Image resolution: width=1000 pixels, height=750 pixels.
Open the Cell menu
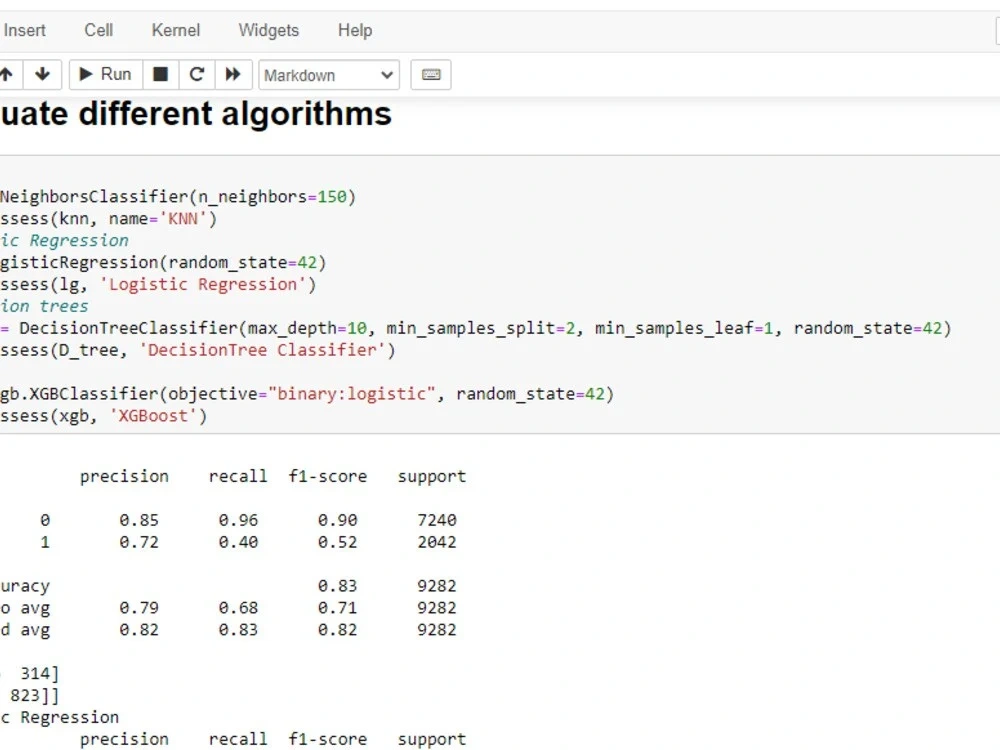coord(98,31)
